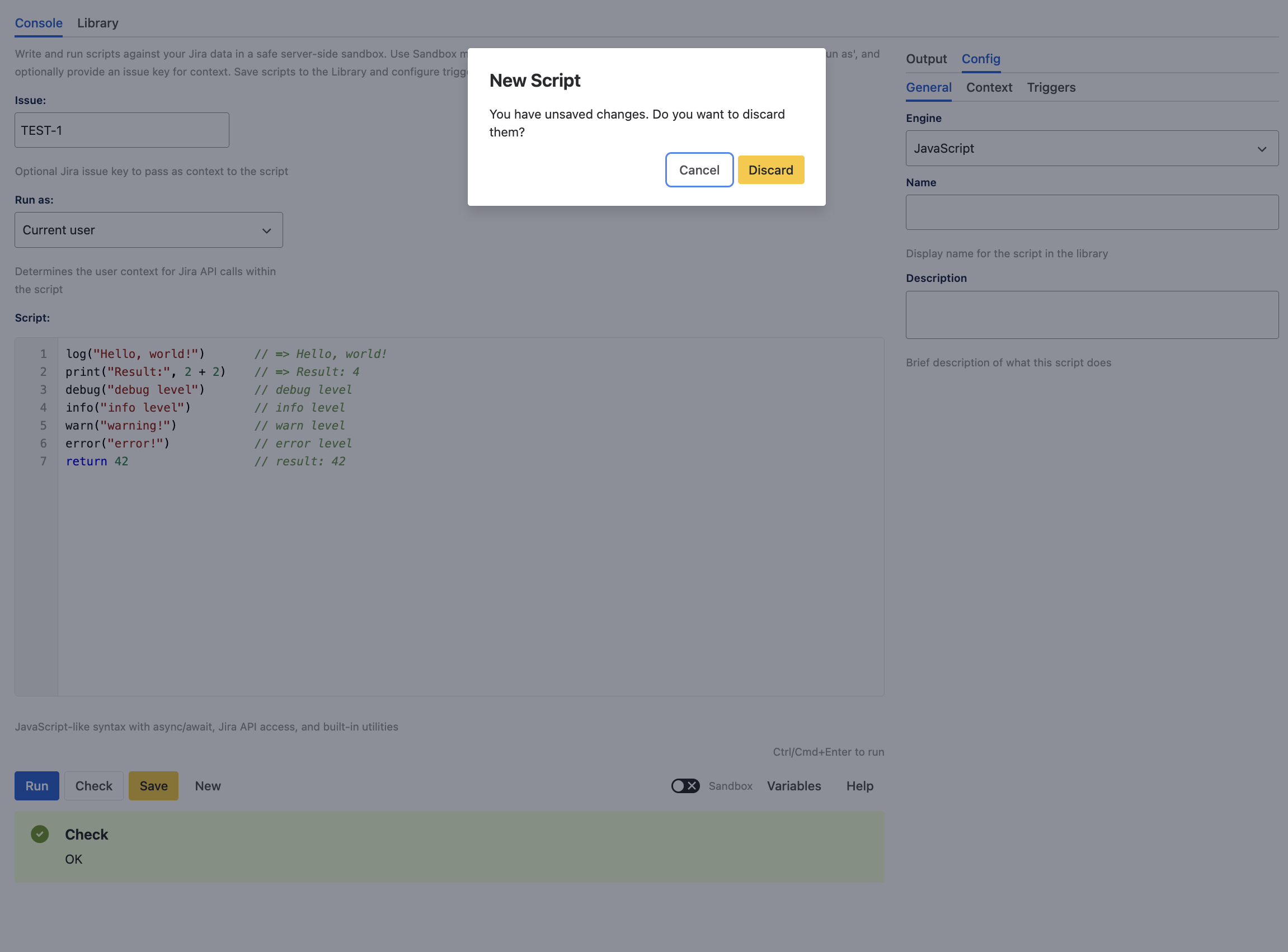Open the Run as Current user dropdown
This screenshot has width=1288, height=952.
148,230
